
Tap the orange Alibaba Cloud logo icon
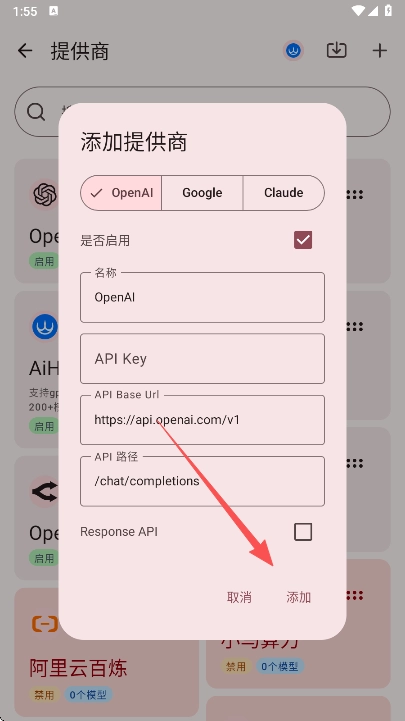tap(45, 624)
